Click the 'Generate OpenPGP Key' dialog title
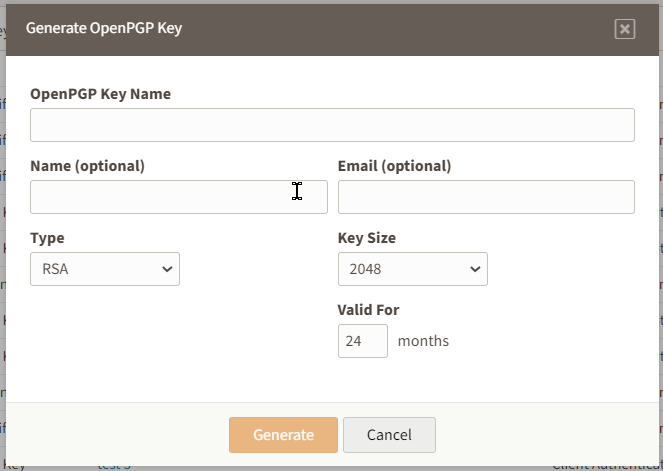Viewport: 663px width, 471px height. [x=104, y=28]
